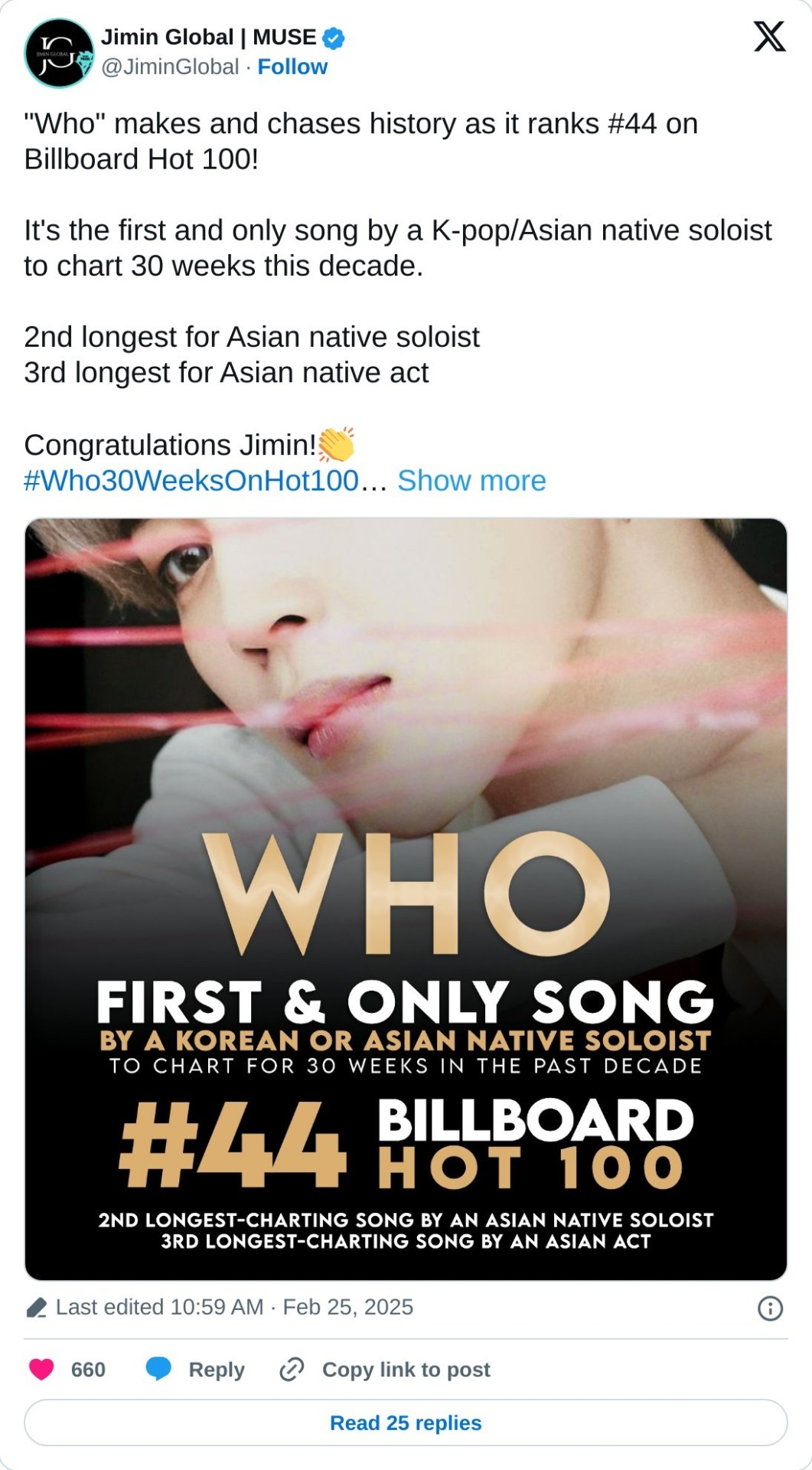This screenshot has height=1470, width=812.
Task: Like the post with heart icon
Action: click(x=41, y=1369)
